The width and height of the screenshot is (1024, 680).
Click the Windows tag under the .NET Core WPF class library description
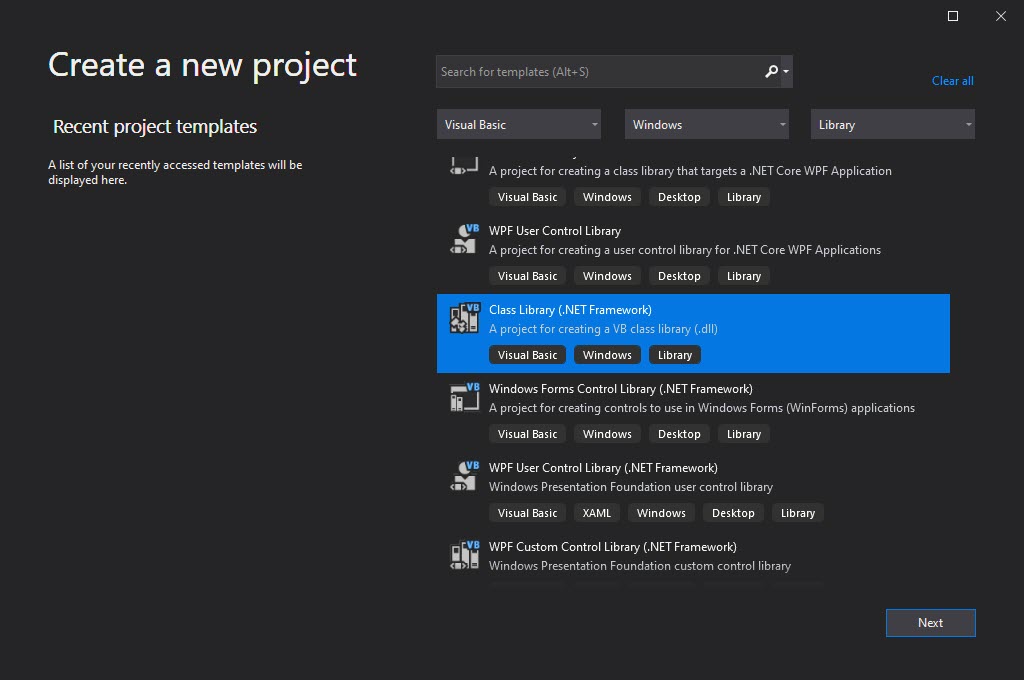pyautogui.click(x=607, y=197)
